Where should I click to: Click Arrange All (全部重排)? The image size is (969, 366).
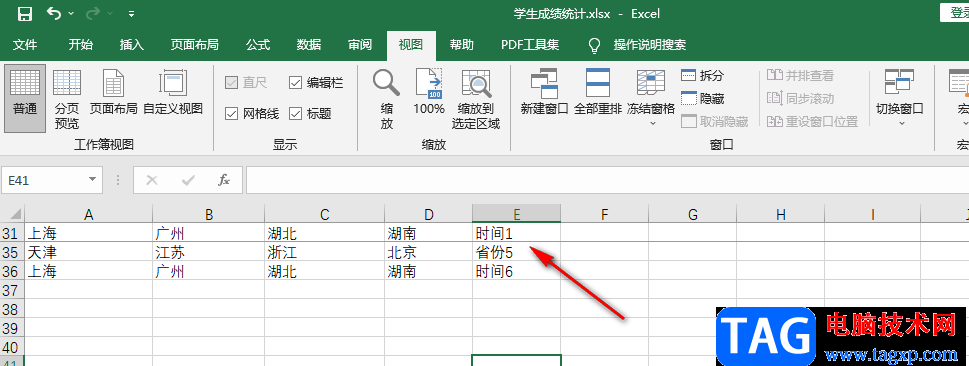point(598,92)
